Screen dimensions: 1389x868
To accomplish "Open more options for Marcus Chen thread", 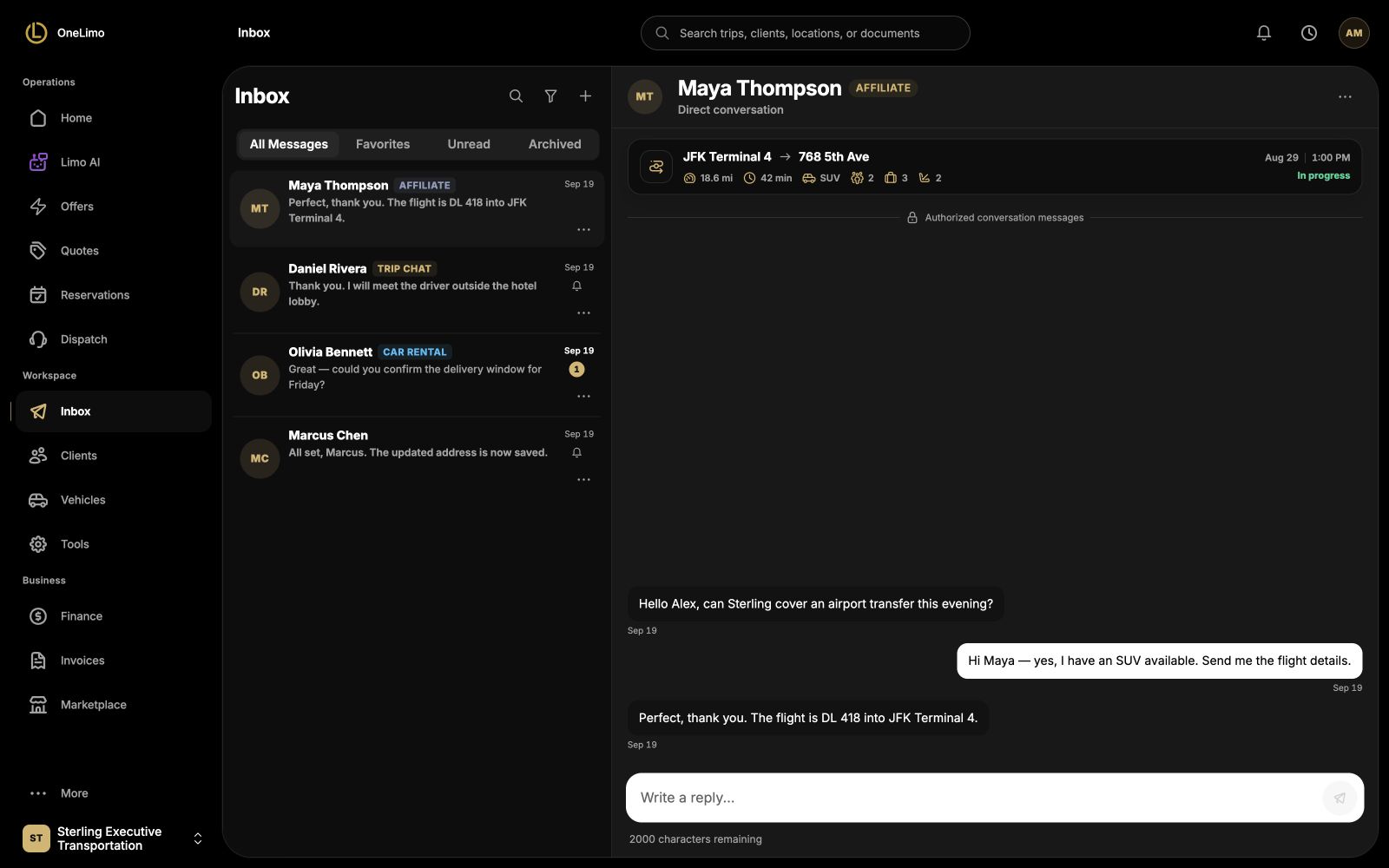I will (x=583, y=480).
